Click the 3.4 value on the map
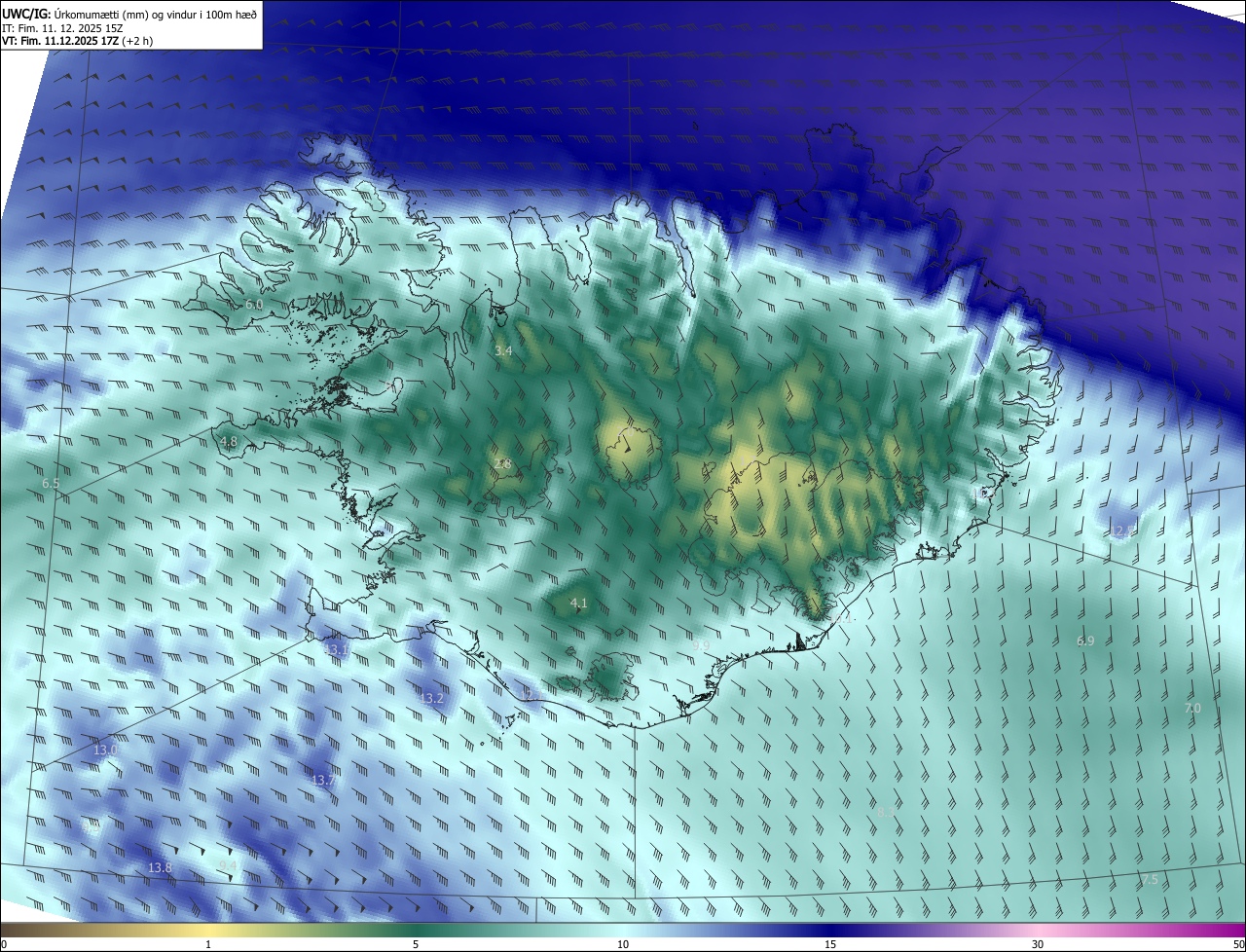The width and height of the screenshot is (1246, 952). pos(503,350)
